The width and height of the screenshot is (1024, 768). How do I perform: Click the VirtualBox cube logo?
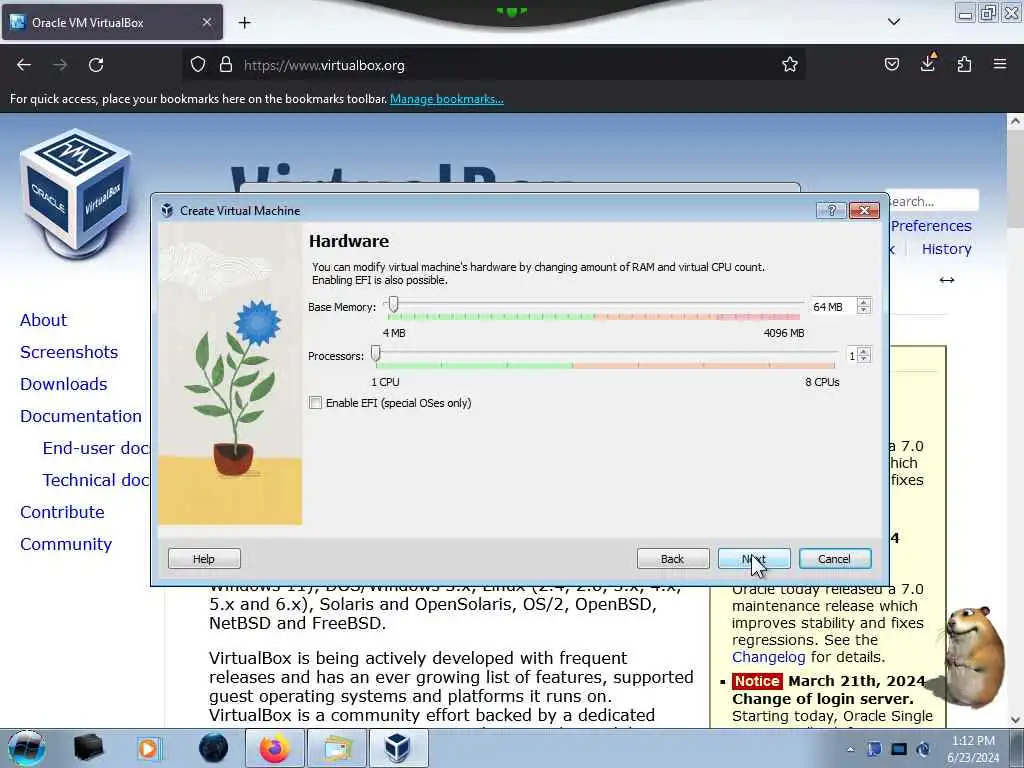(x=76, y=193)
